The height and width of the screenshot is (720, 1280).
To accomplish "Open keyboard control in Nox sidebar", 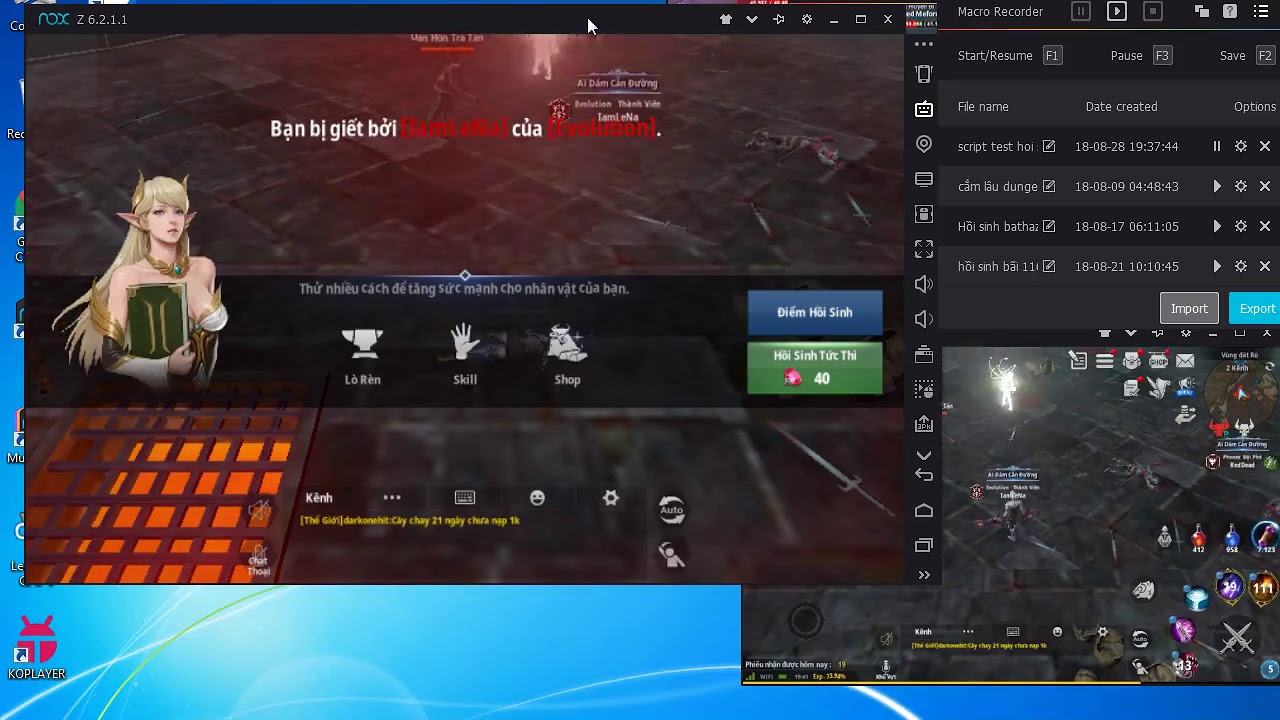I will click(x=924, y=109).
